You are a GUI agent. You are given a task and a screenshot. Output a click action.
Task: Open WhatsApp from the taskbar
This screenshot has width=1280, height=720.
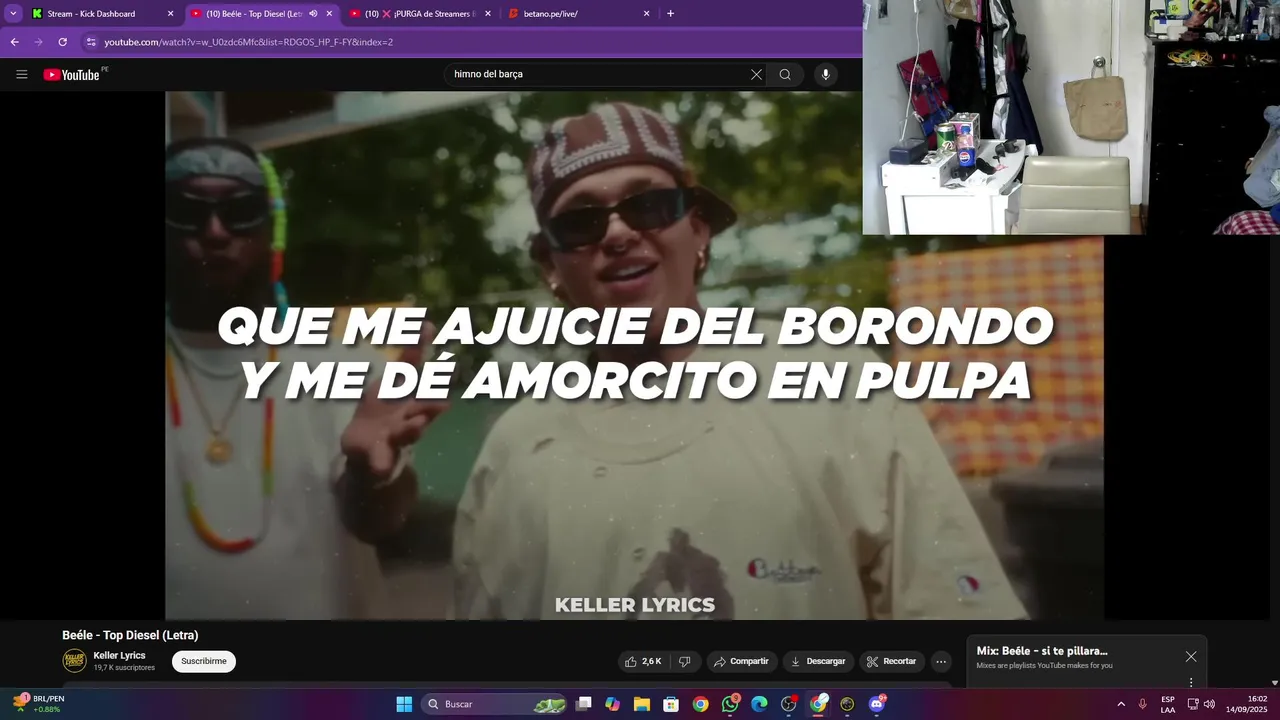[x=730, y=704]
